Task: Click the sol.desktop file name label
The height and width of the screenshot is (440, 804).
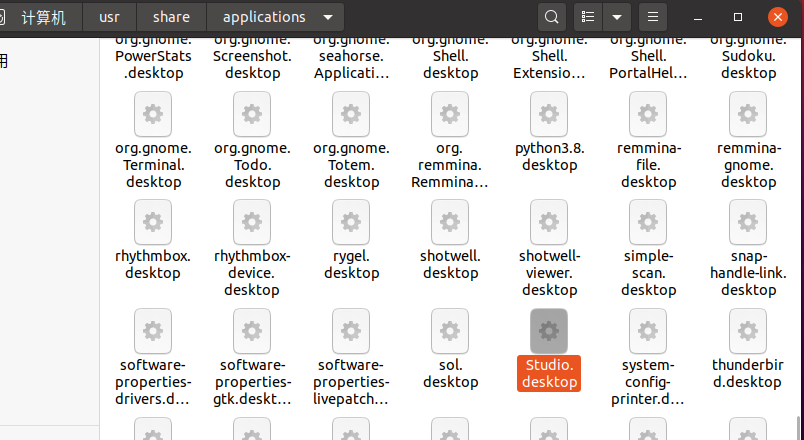Action: coord(450,373)
